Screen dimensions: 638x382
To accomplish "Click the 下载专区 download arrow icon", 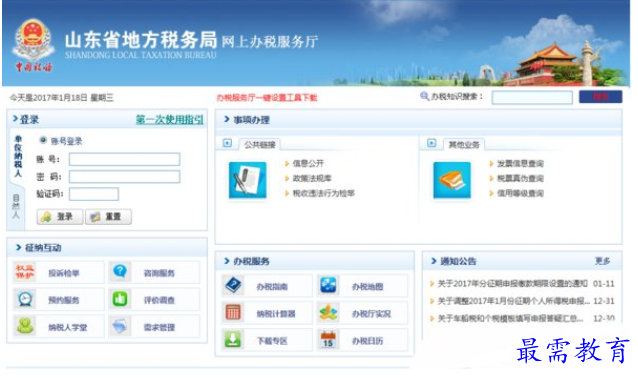I will (x=233, y=340).
